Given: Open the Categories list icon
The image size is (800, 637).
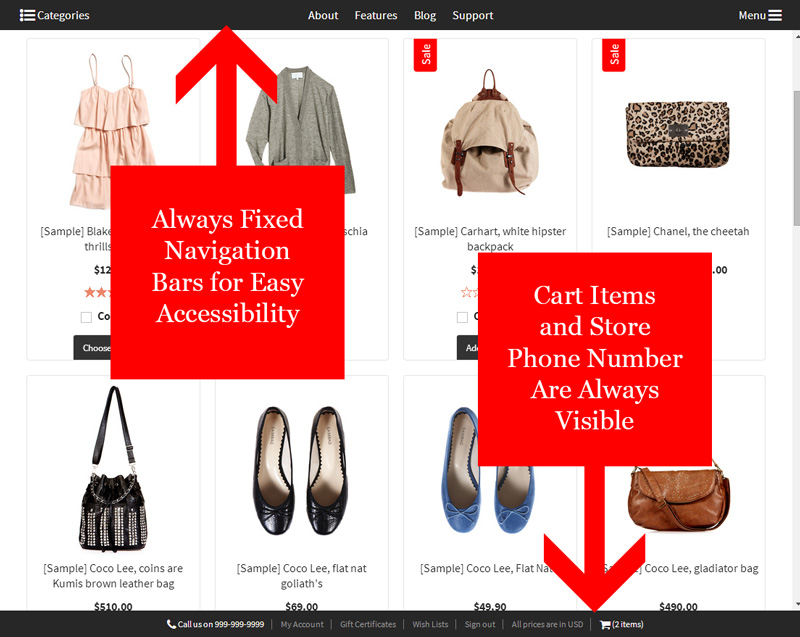Looking at the screenshot, I should coord(27,15).
